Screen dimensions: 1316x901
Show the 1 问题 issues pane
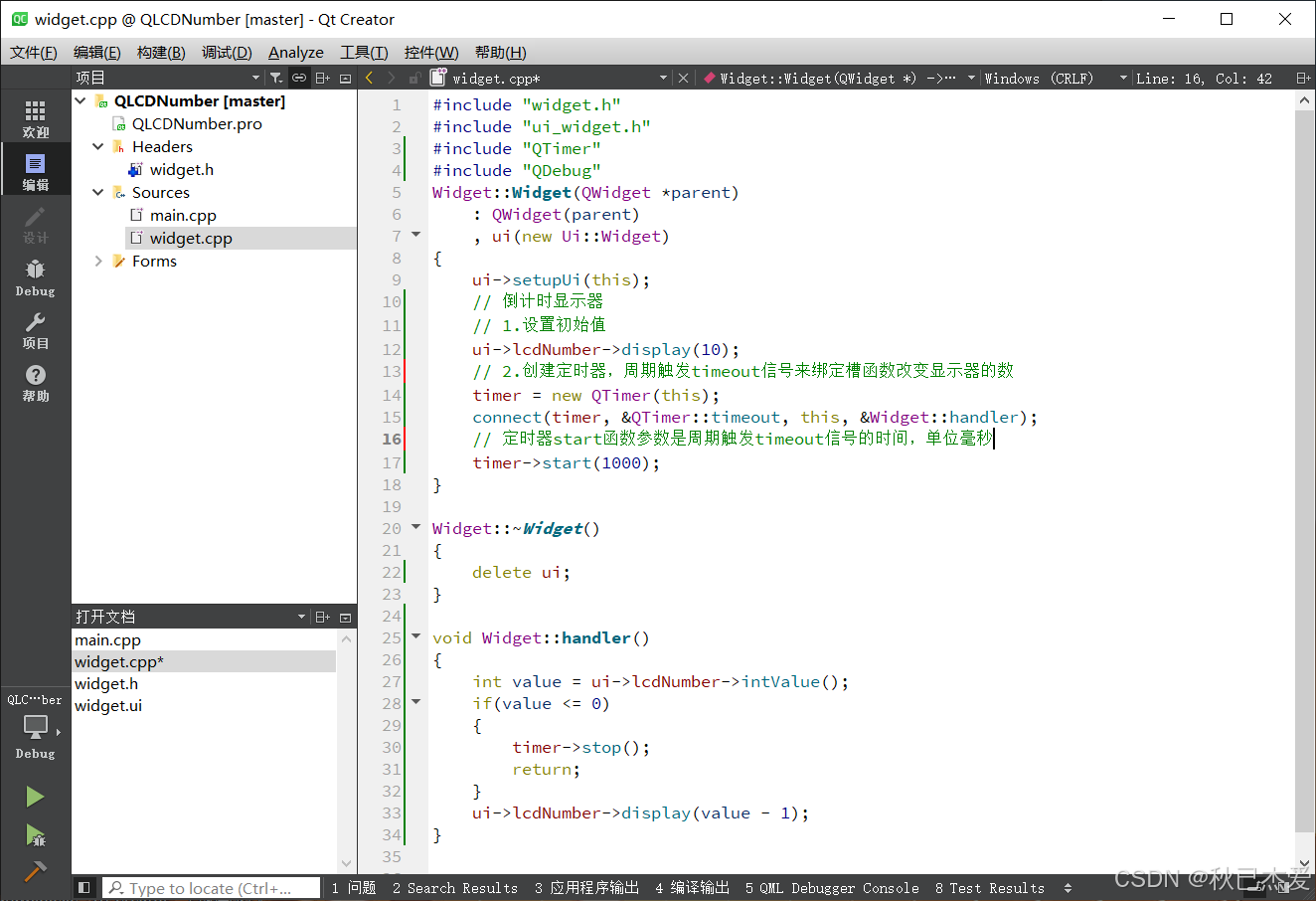tap(354, 888)
